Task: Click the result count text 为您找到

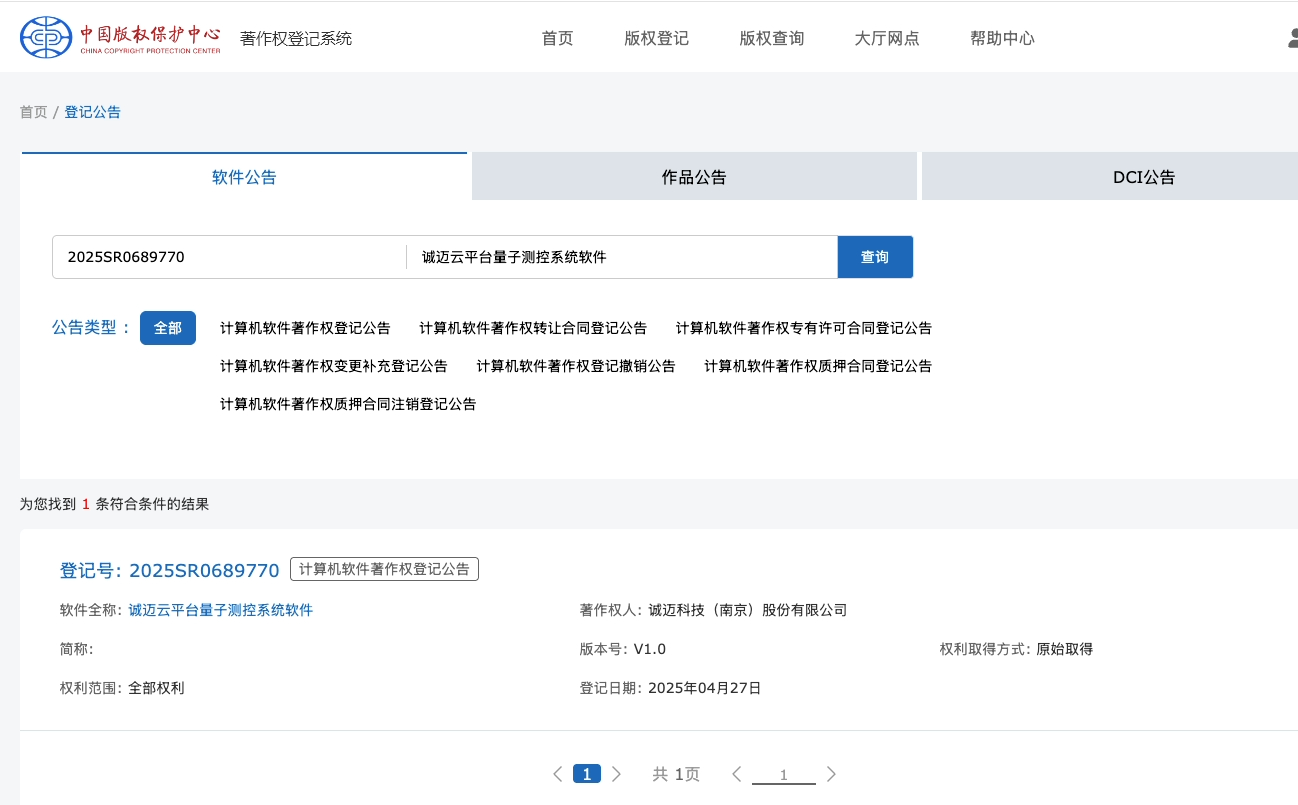Action: pyautogui.click(x=48, y=504)
